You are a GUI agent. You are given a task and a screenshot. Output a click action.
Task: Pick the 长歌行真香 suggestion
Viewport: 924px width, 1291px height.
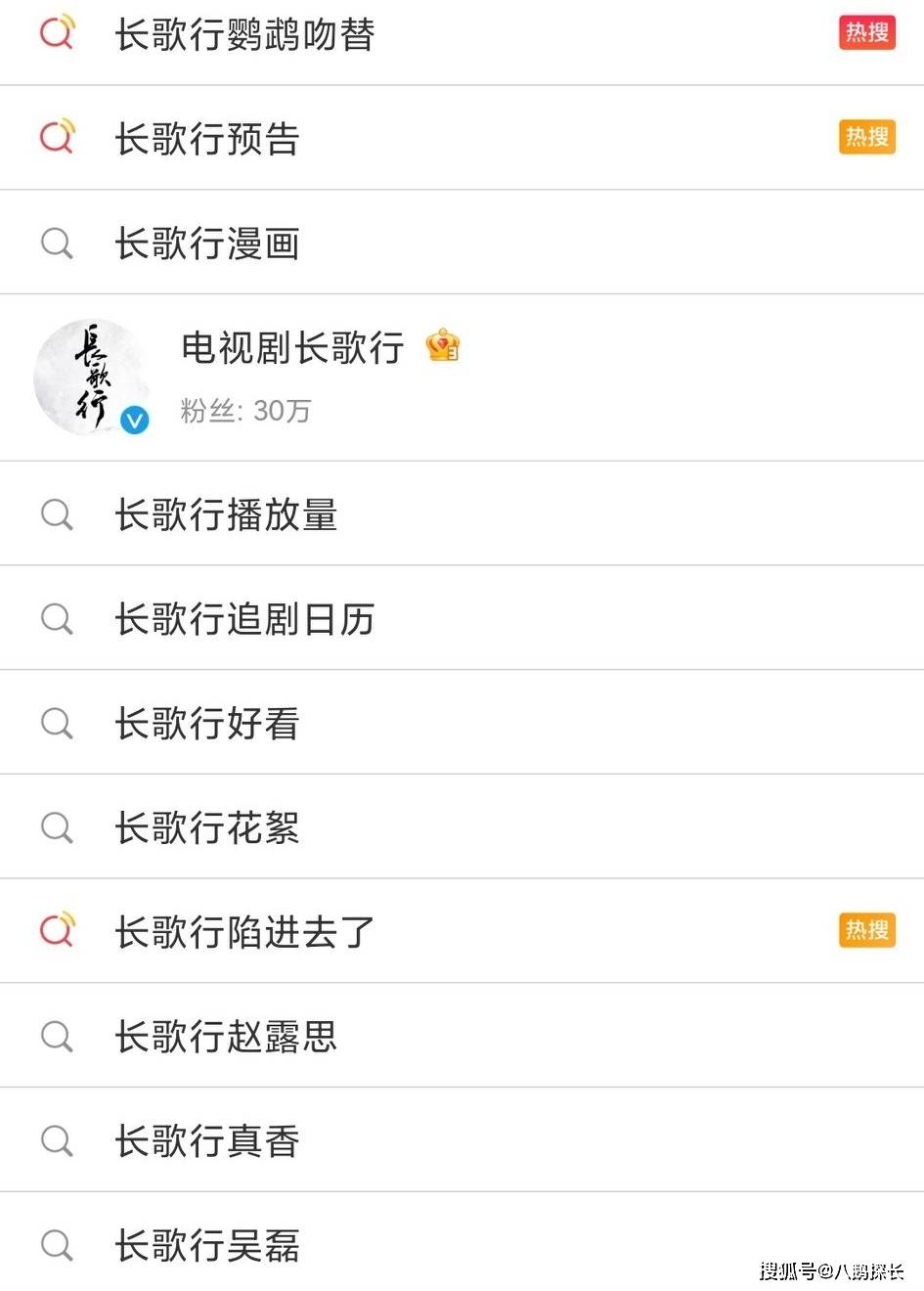coord(462,1140)
